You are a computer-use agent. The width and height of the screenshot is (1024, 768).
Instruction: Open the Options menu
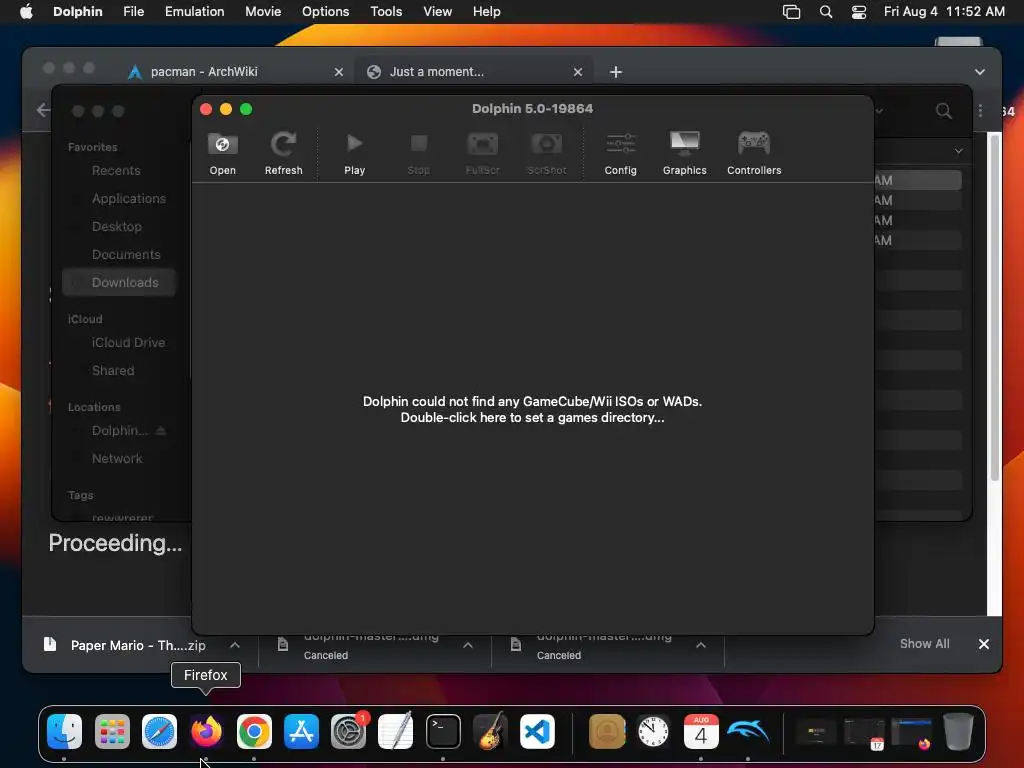[x=325, y=12]
